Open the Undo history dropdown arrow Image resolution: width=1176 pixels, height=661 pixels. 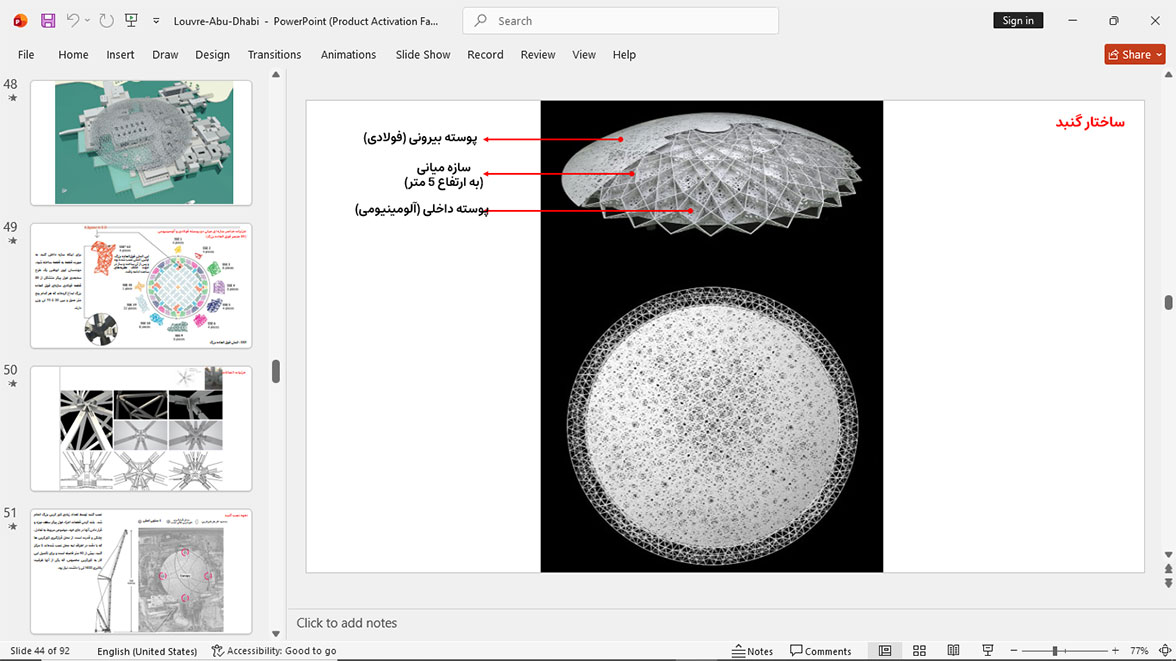point(87,21)
